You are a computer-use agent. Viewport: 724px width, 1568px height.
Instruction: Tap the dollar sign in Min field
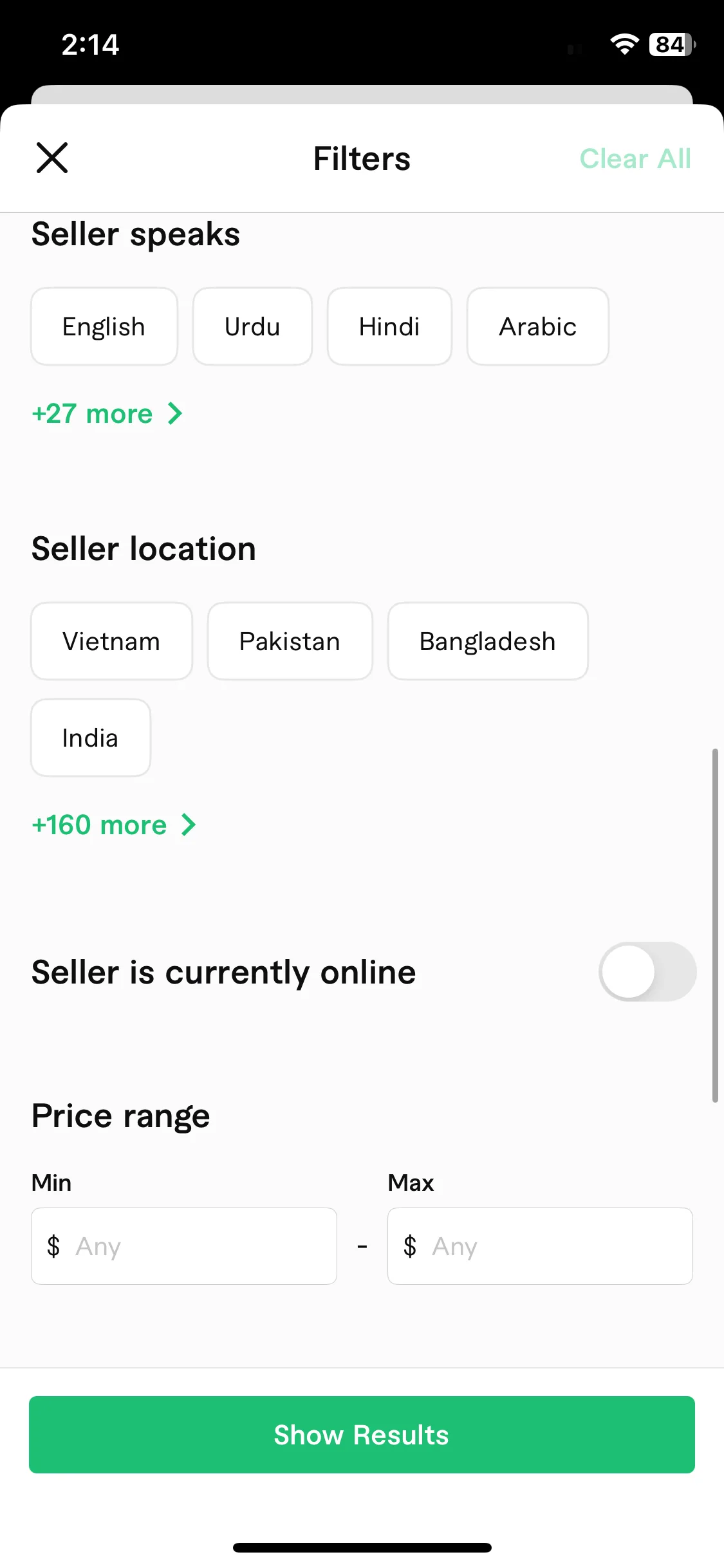pyautogui.click(x=53, y=1246)
